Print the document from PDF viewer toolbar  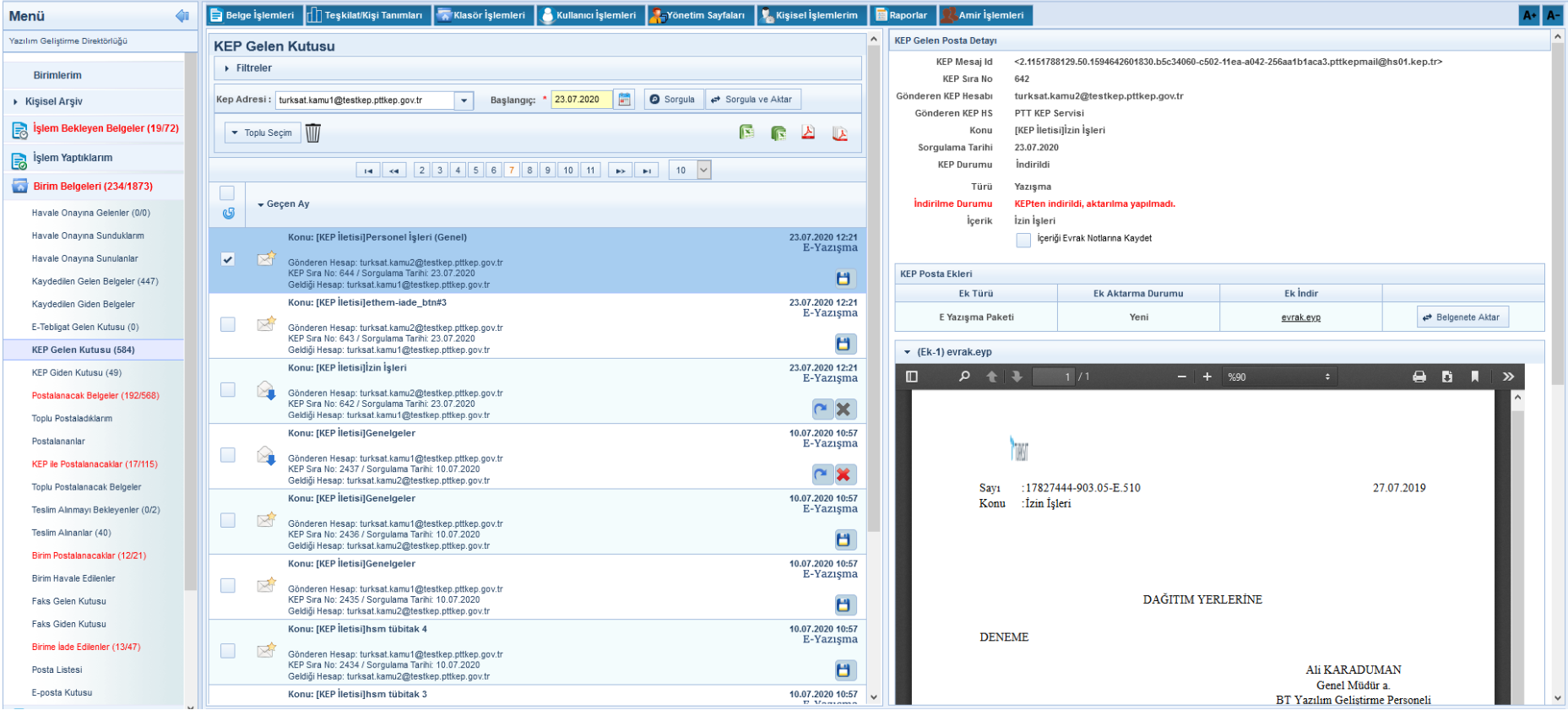point(1419,377)
